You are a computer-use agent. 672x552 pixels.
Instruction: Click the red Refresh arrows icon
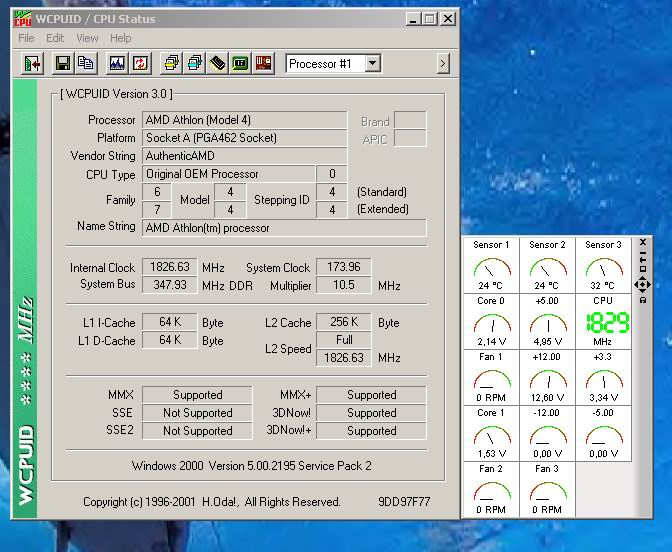pos(140,64)
